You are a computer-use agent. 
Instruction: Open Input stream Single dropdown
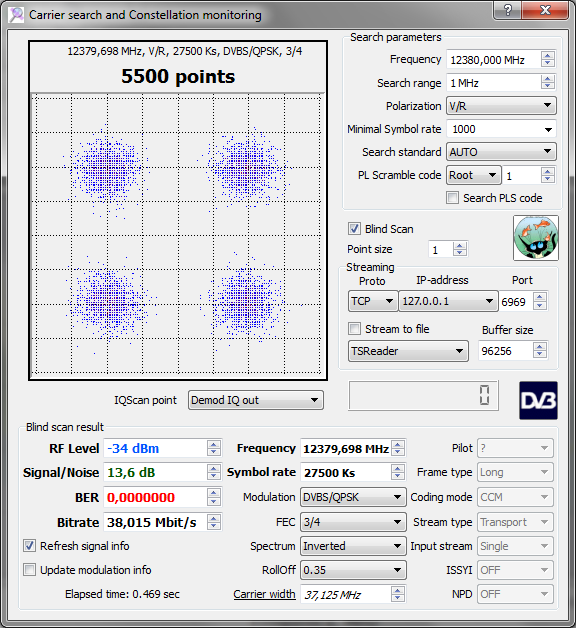(x=515, y=546)
